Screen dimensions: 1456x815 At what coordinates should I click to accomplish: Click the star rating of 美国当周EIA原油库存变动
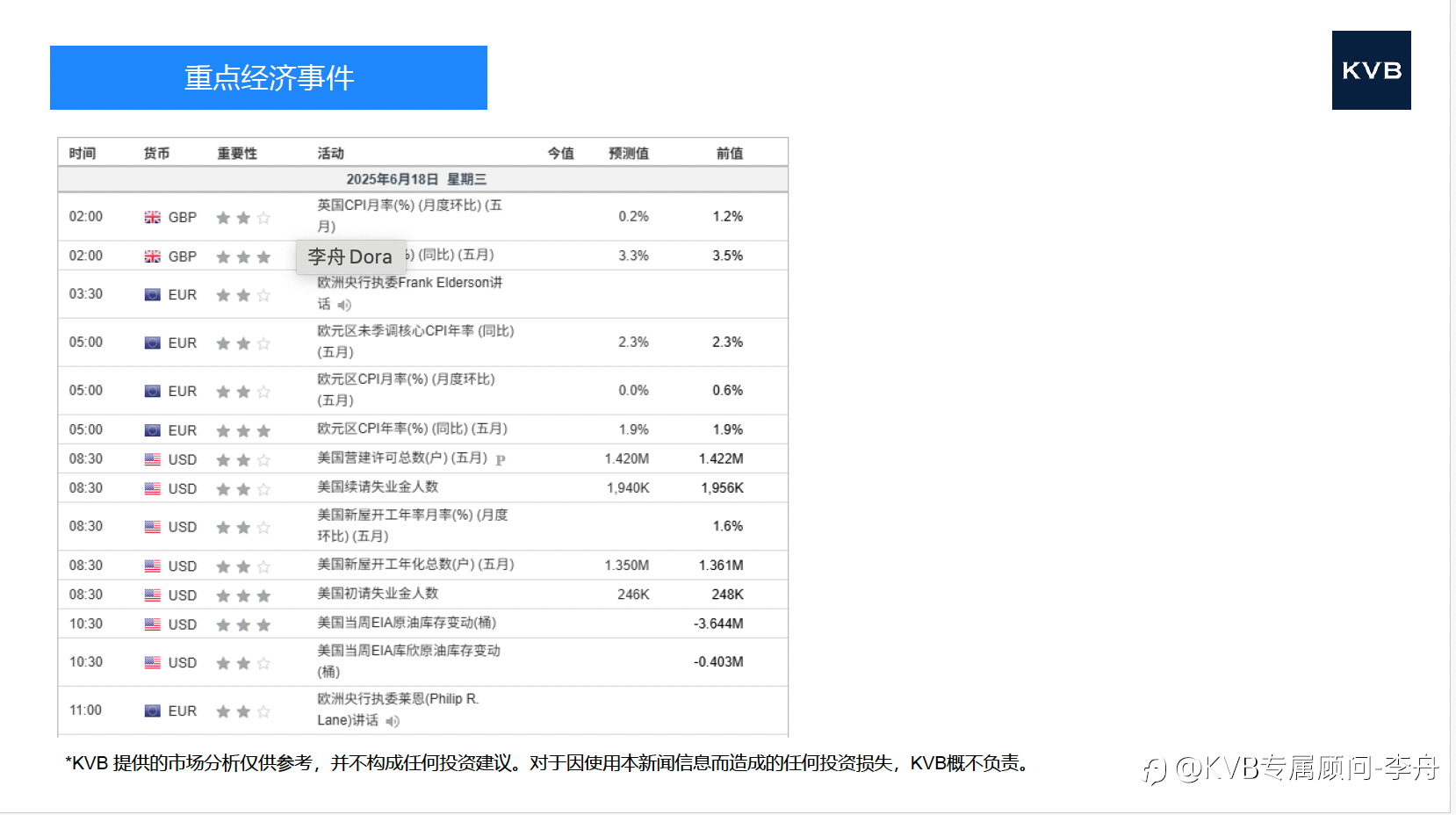coord(243,624)
